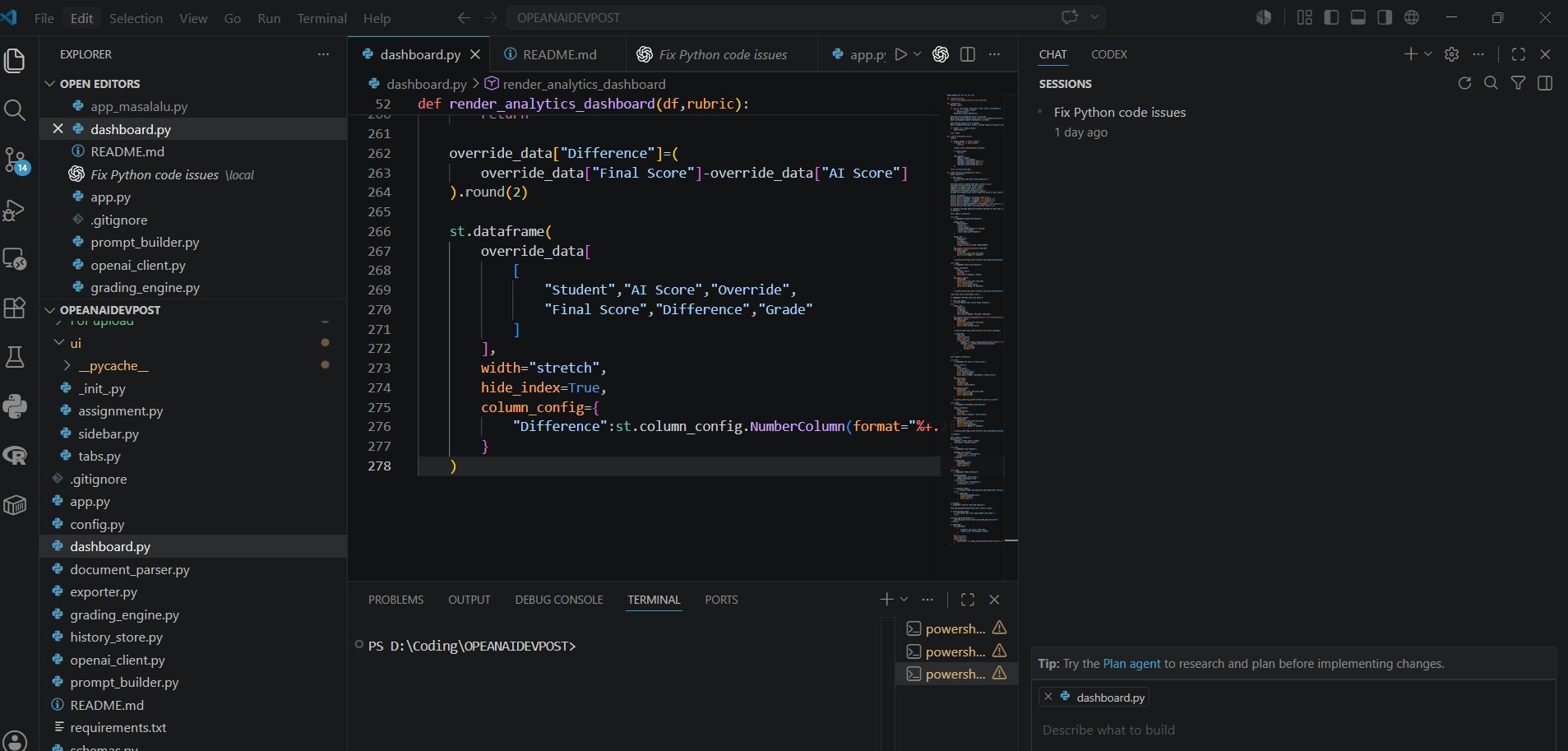
Task: Collapse the OPEN EDITORS section
Action: (50, 84)
